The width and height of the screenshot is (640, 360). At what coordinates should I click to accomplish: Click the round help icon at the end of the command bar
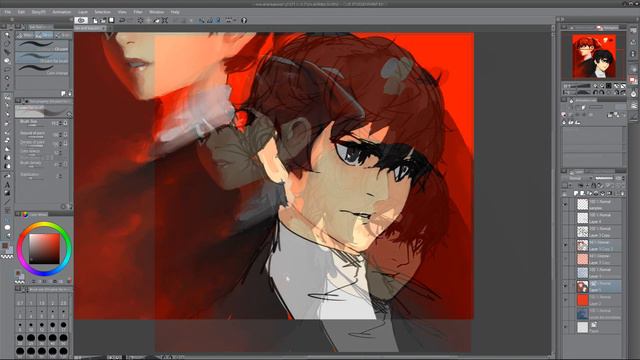[244, 20]
